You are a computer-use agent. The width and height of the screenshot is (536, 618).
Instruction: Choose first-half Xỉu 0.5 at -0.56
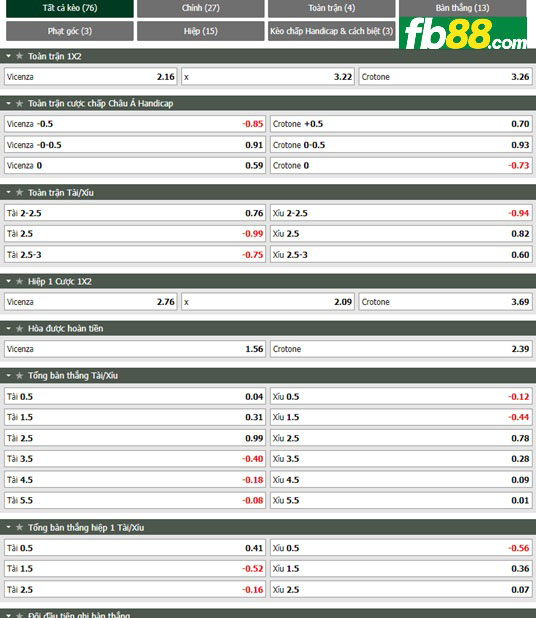tap(401, 548)
